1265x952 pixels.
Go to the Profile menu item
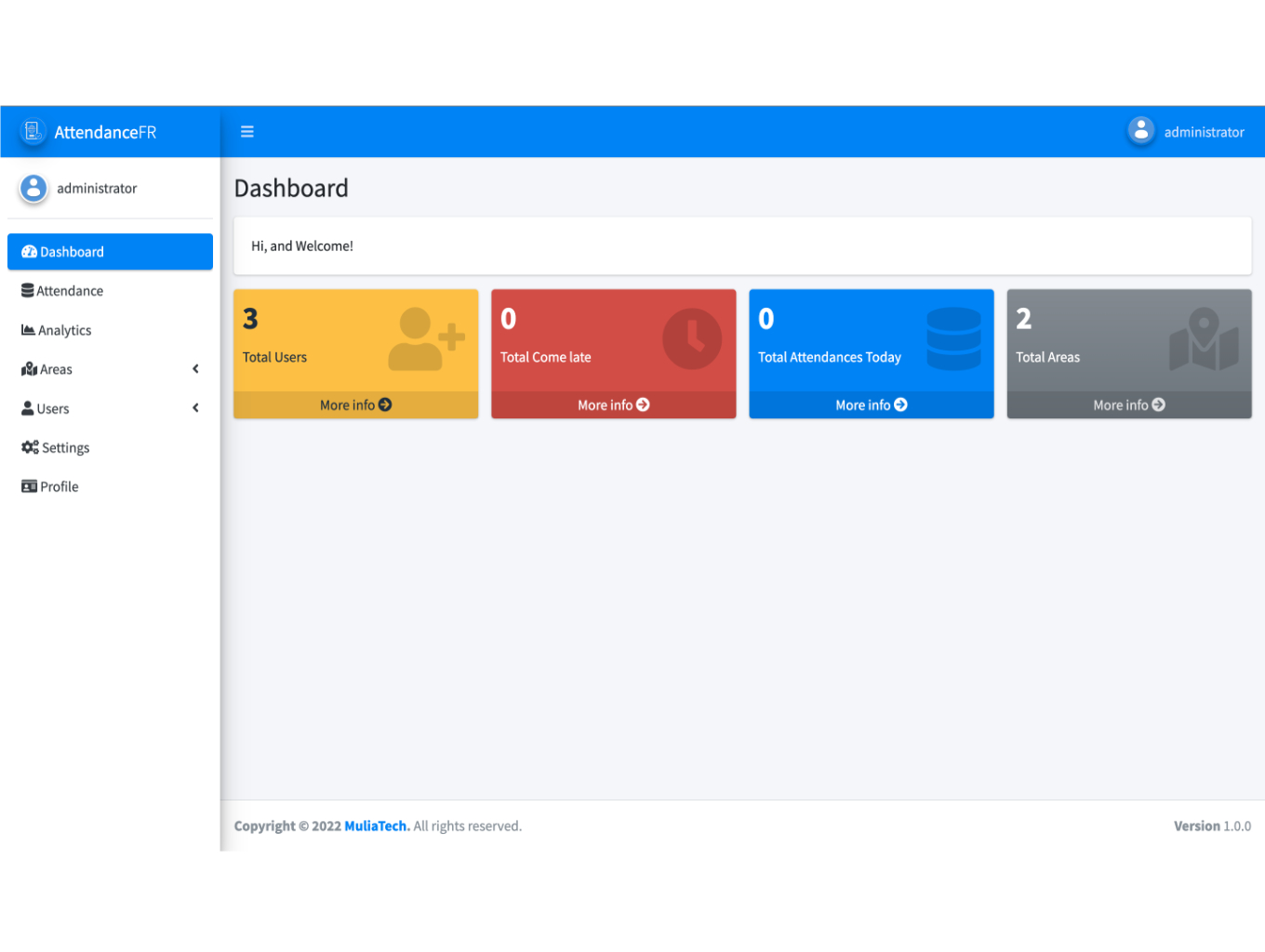[59, 487]
